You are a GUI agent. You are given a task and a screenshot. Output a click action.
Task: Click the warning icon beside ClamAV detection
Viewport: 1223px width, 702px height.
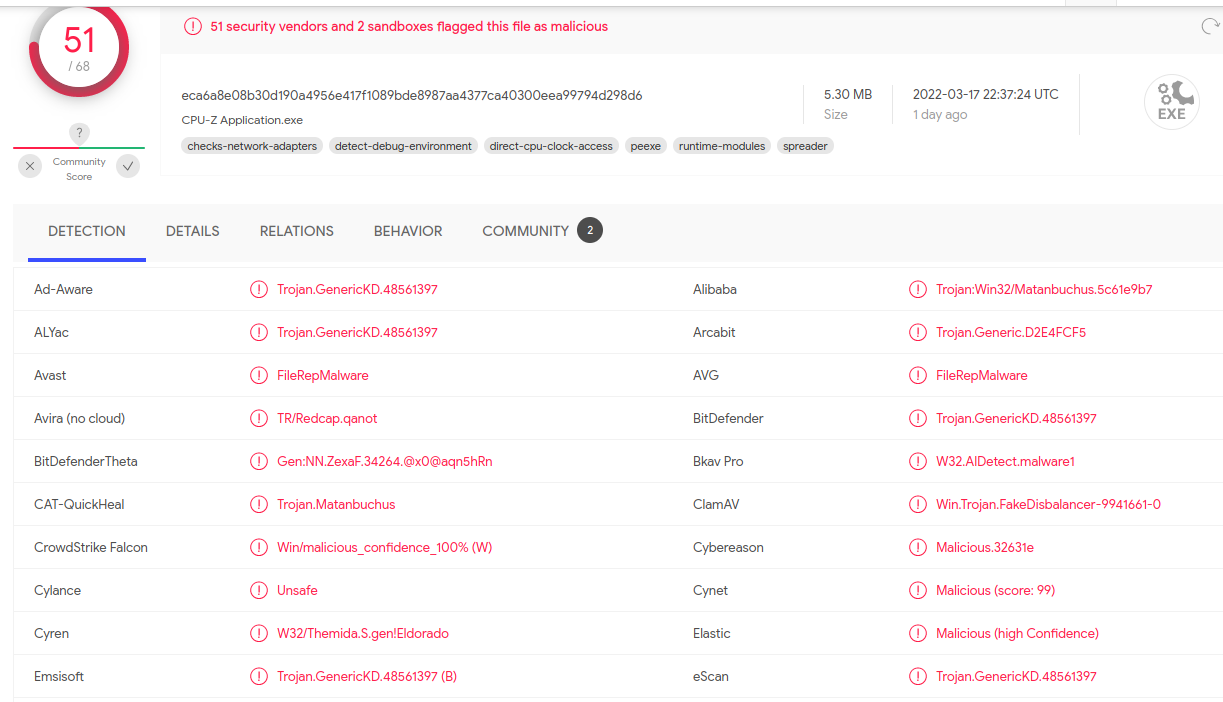(x=917, y=505)
